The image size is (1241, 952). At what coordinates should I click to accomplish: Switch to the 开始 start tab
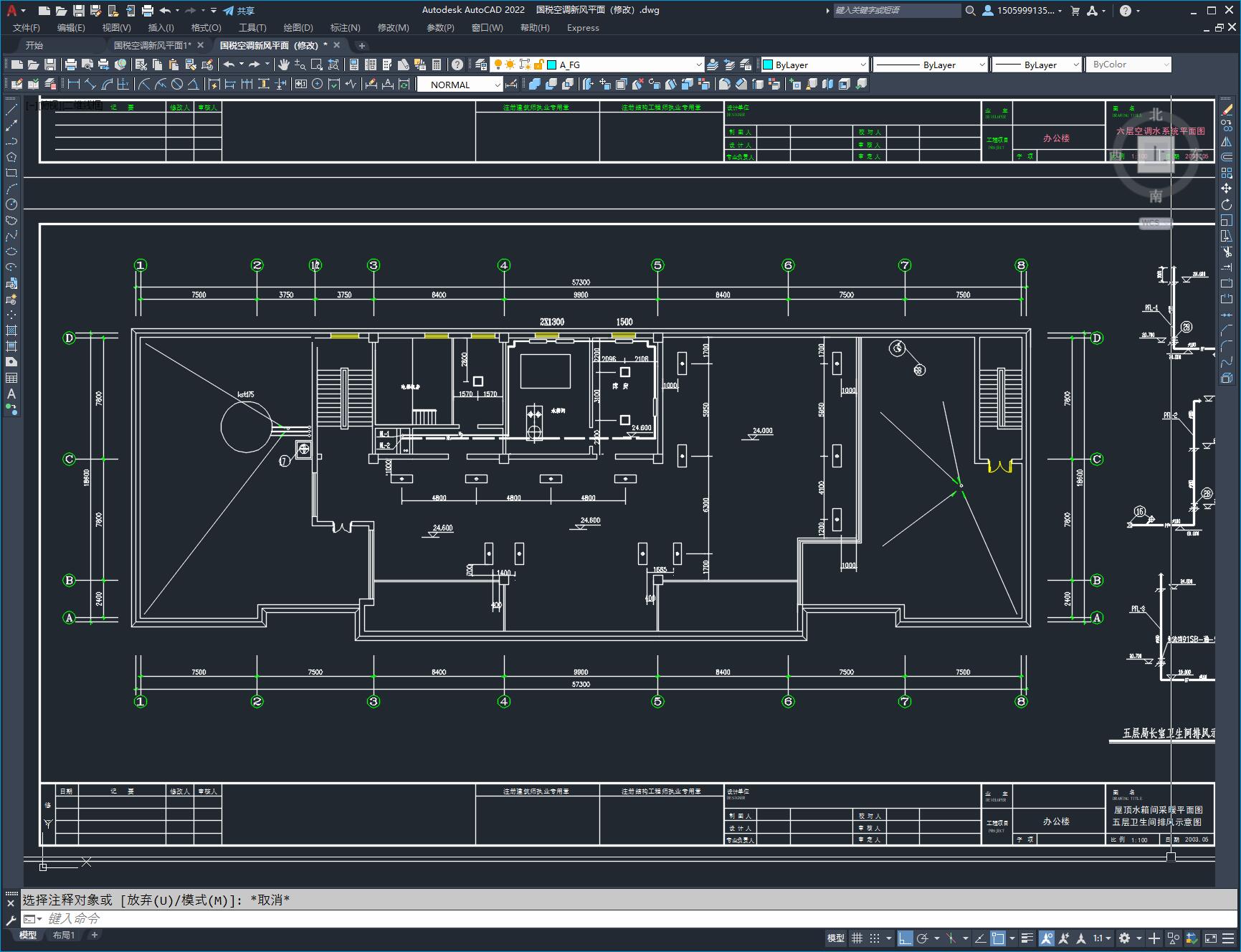34,45
